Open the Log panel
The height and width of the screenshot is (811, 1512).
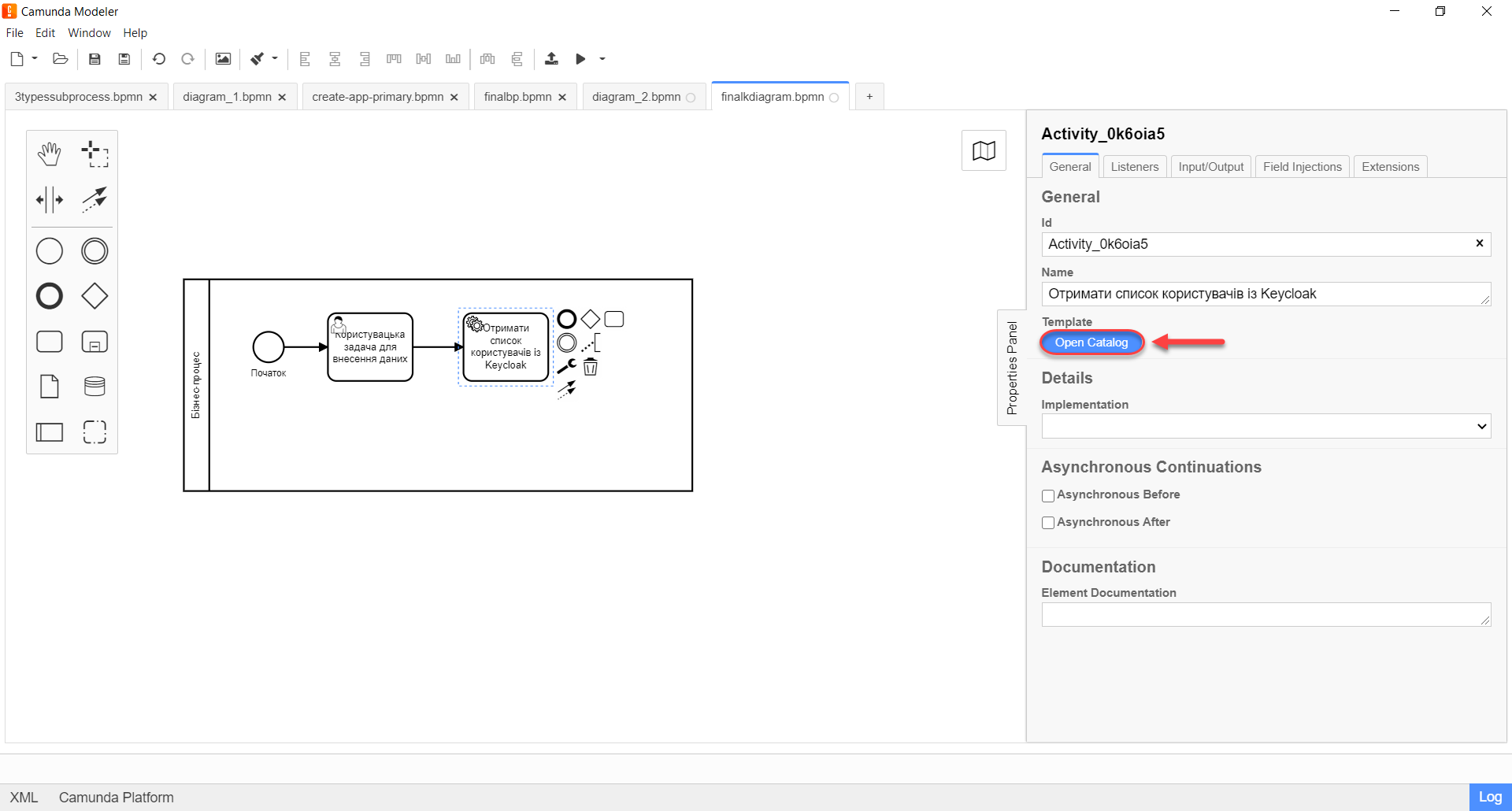(1490, 797)
